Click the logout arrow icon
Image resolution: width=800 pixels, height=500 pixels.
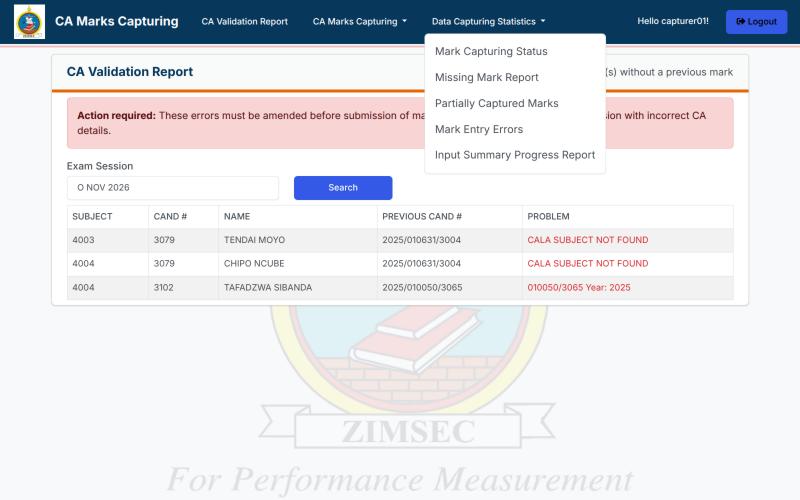[x=740, y=21]
